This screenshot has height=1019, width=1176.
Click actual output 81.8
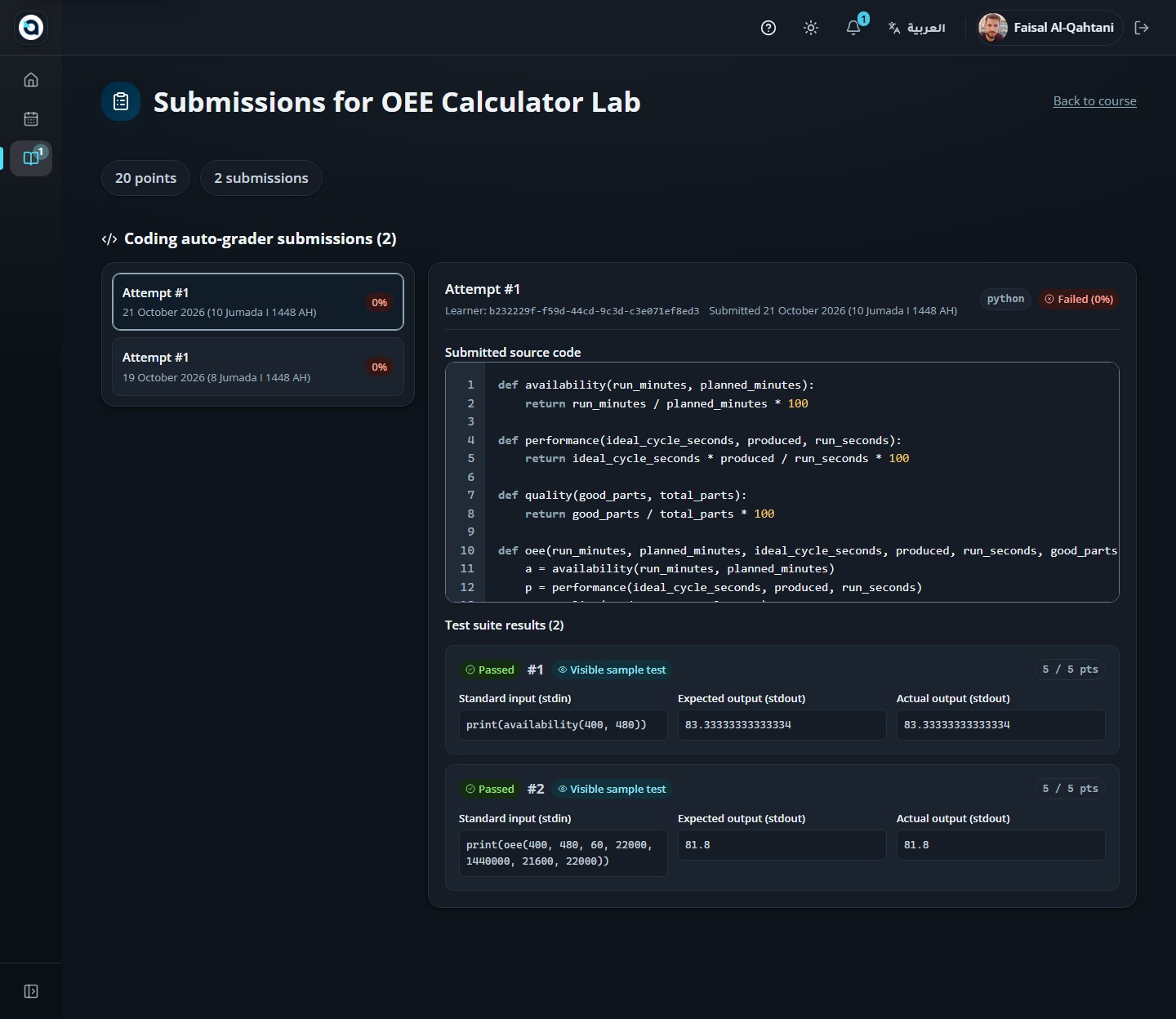click(1000, 845)
